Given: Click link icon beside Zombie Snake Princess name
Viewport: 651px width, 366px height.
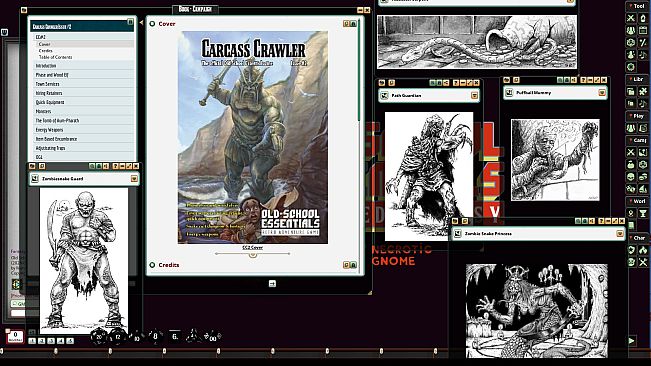Looking at the screenshot, I should [x=458, y=234].
